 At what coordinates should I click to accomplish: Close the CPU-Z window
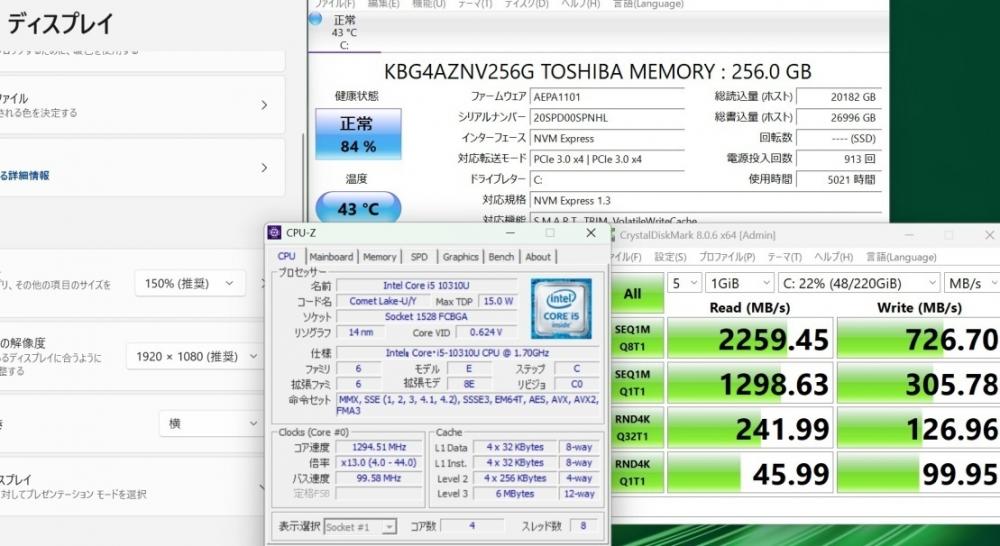pos(591,233)
